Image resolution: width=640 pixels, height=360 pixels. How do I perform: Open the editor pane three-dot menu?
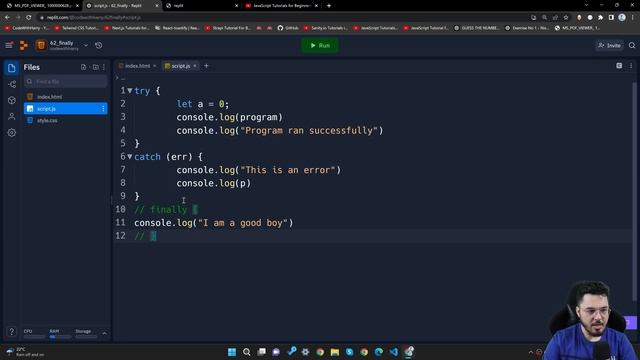coord(631,66)
